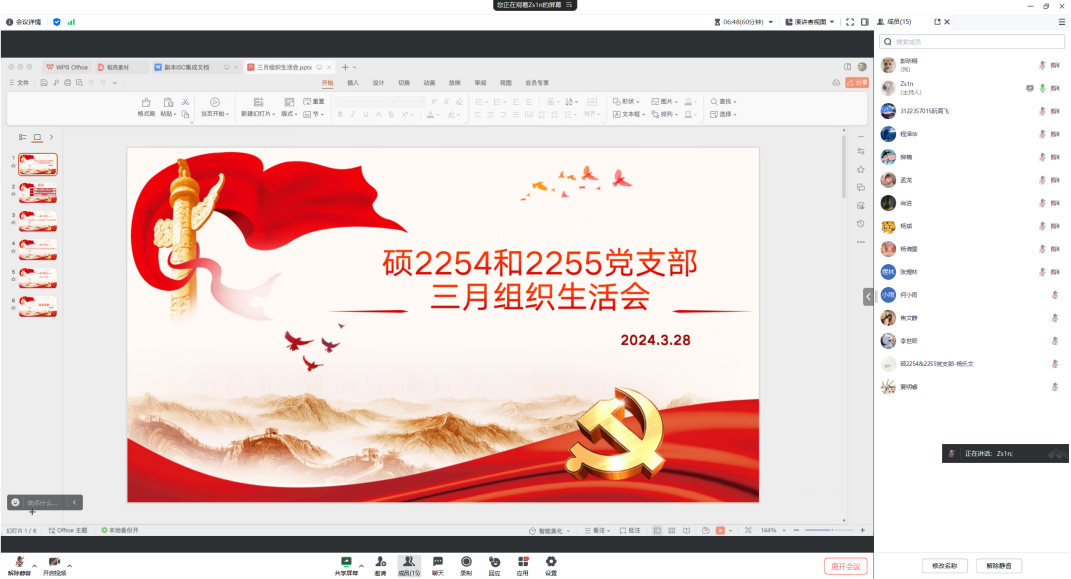The height and width of the screenshot is (579, 1071).
Task: Toggle the 成员(15) members panel button
Action: (408, 565)
